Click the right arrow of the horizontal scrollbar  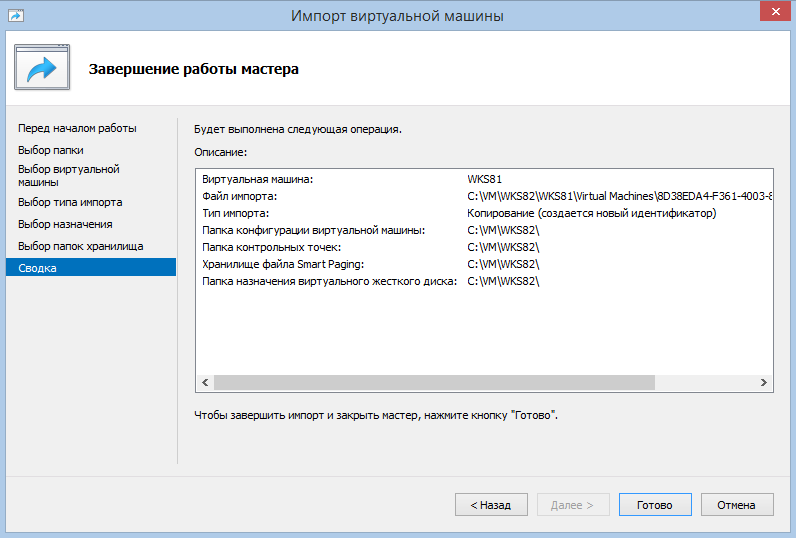coord(764,383)
